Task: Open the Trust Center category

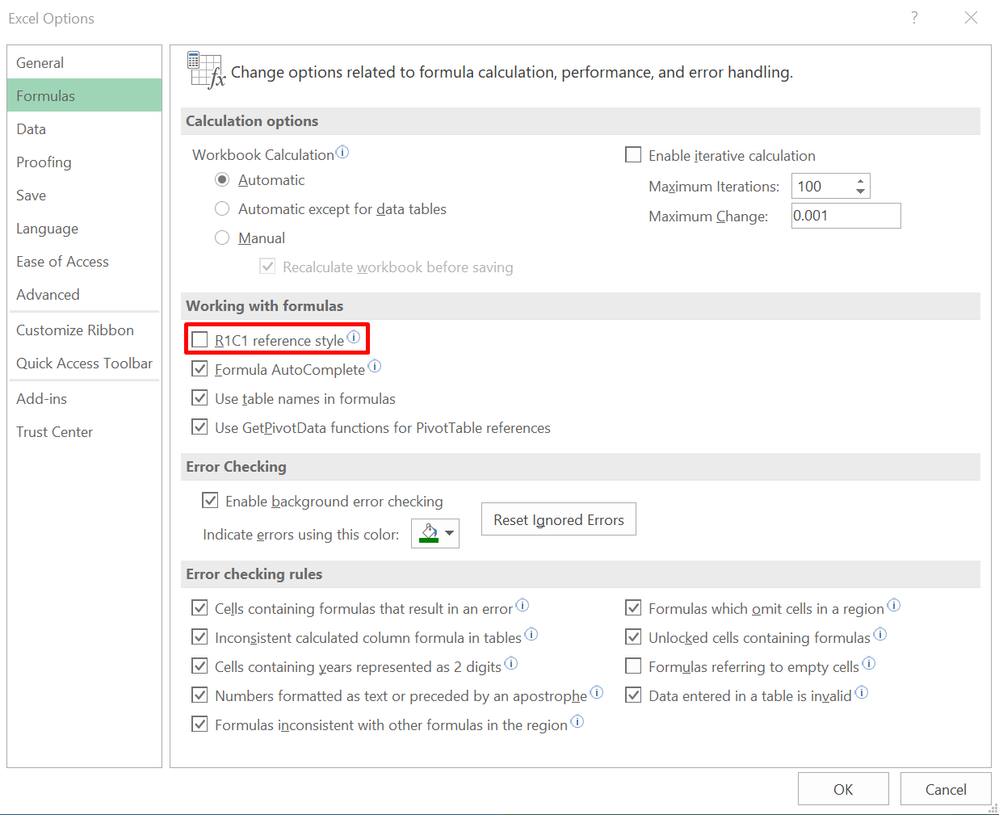Action: [x=84, y=431]
